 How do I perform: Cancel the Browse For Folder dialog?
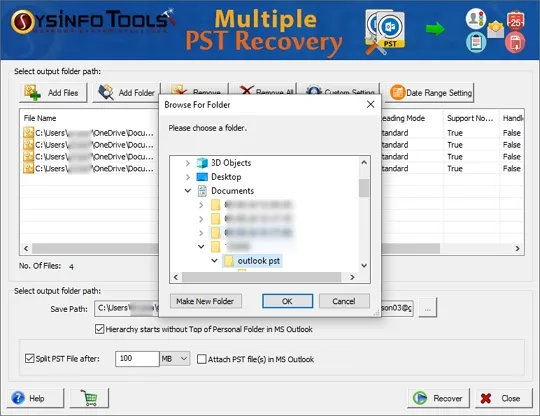[344, 301]
